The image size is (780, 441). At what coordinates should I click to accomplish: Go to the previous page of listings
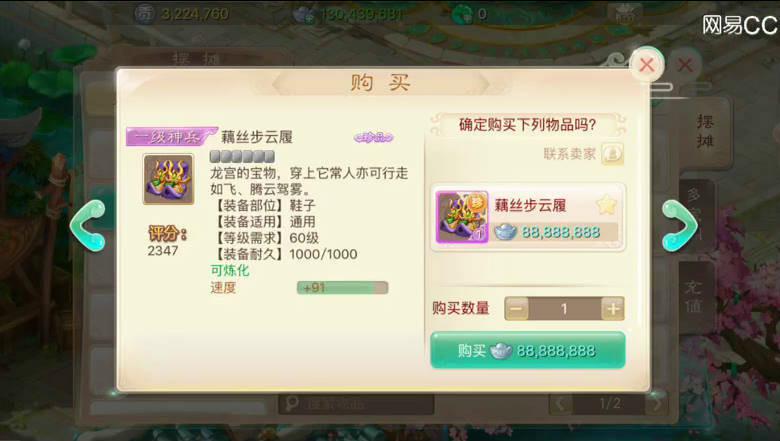(561, 403)
